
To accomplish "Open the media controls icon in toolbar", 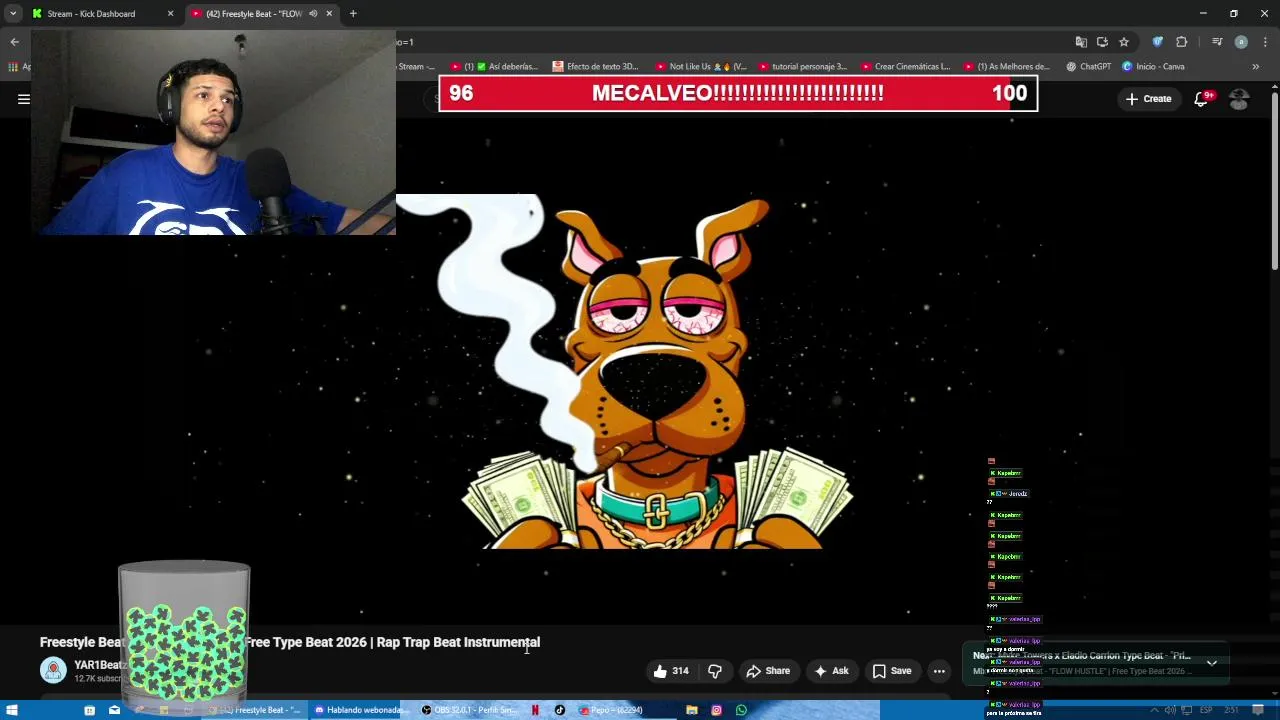I will click(1217, 42).
